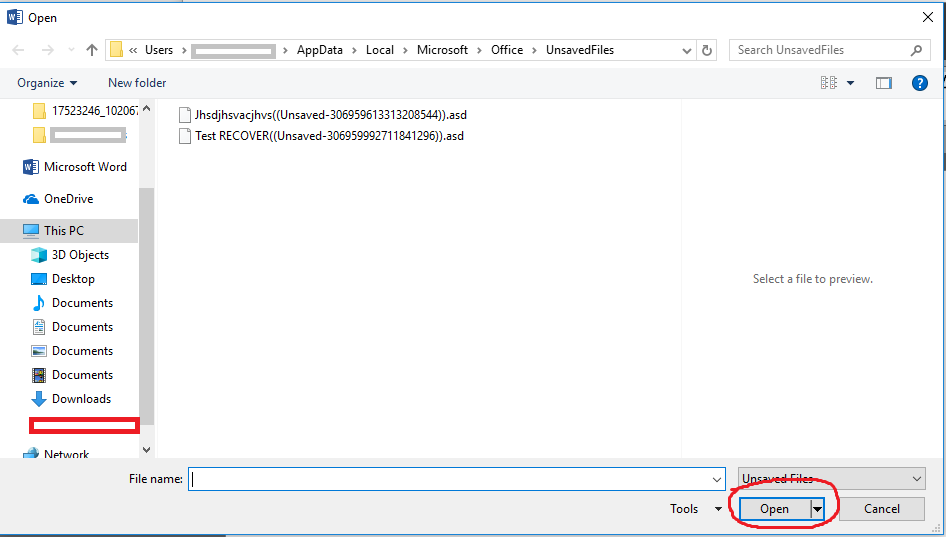The width and height of the screenshot is (946, 537).
Task: Click the This PC computer icon
Action: tap(31, 230)
